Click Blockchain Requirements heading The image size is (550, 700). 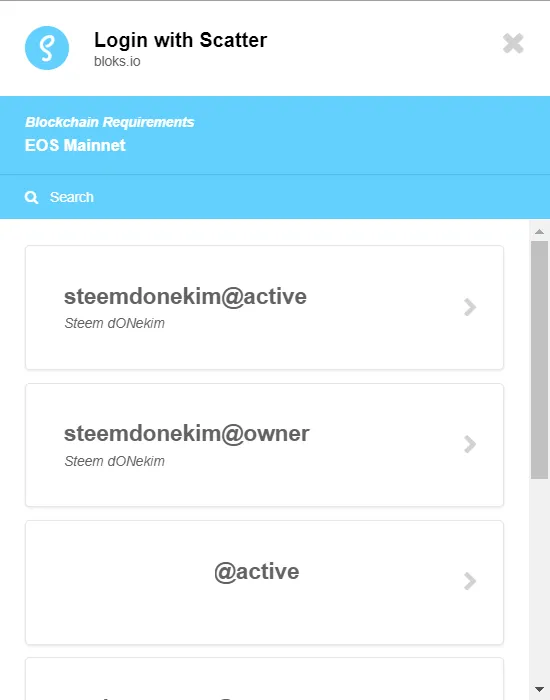[x=109, y=122]
